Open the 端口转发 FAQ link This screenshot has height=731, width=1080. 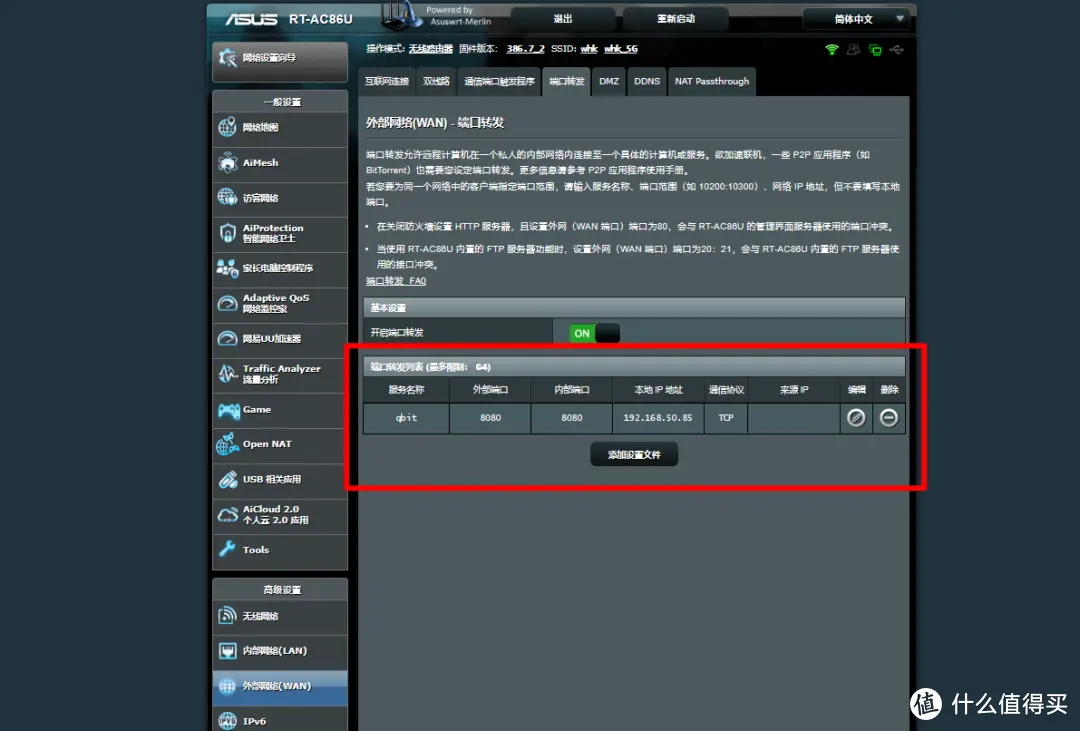(396, 281)
